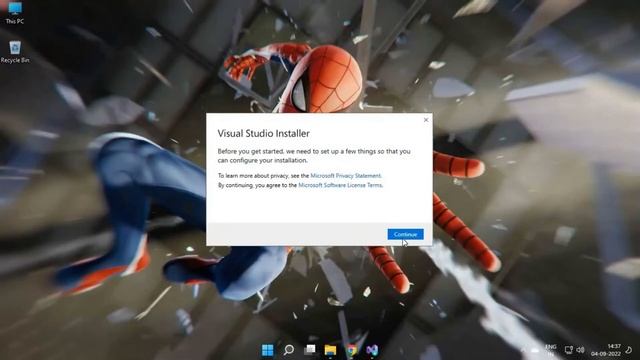640x360 pixels.
Task: Click the ENG IN language indicator
Action: (551, 350)
